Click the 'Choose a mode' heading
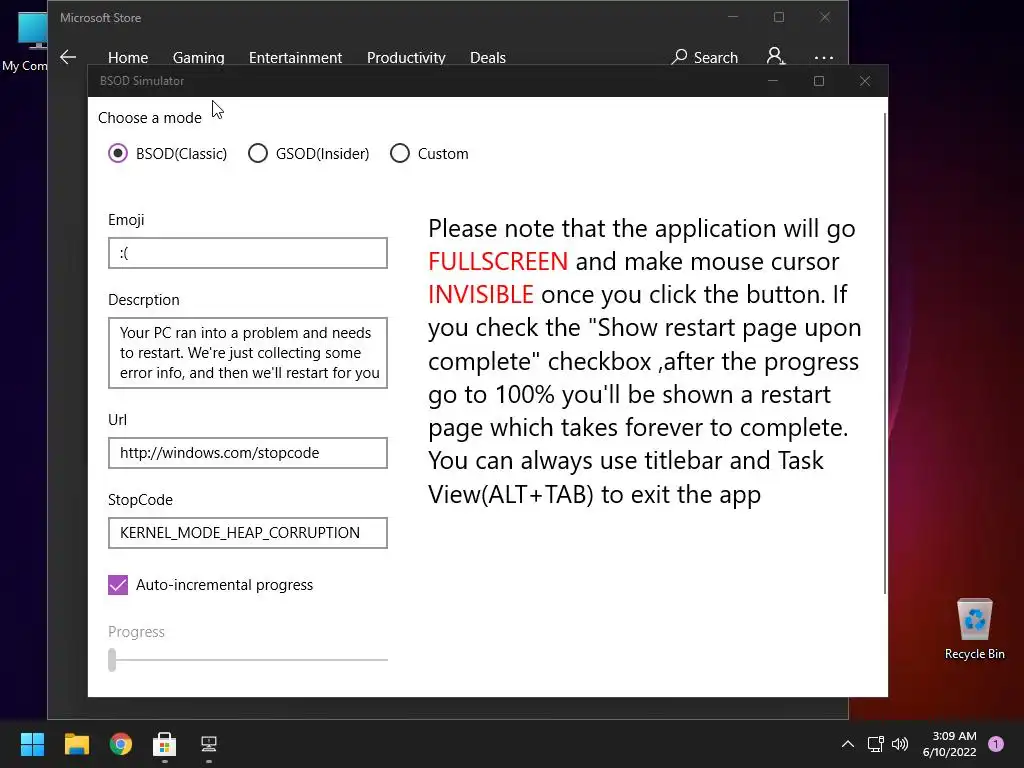The width and height of the screenshot is (1024, 768). point(150,118)
